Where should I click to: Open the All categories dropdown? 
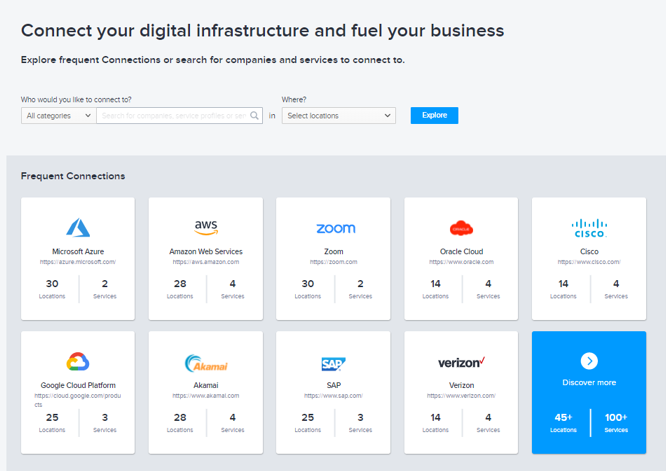coord(59,116)
